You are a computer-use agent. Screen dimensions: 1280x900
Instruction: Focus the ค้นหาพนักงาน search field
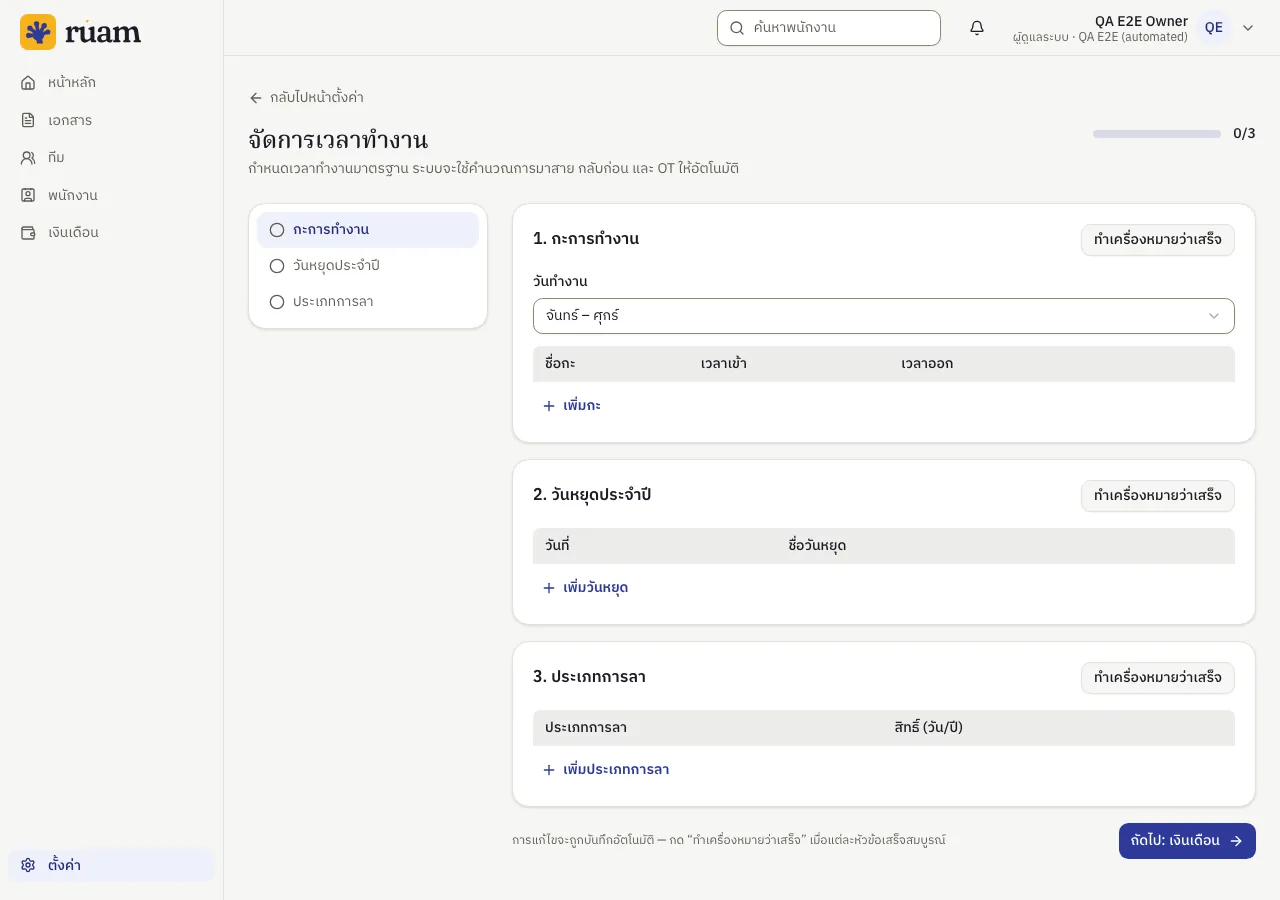pyautogui.click(x=829, y=28)
